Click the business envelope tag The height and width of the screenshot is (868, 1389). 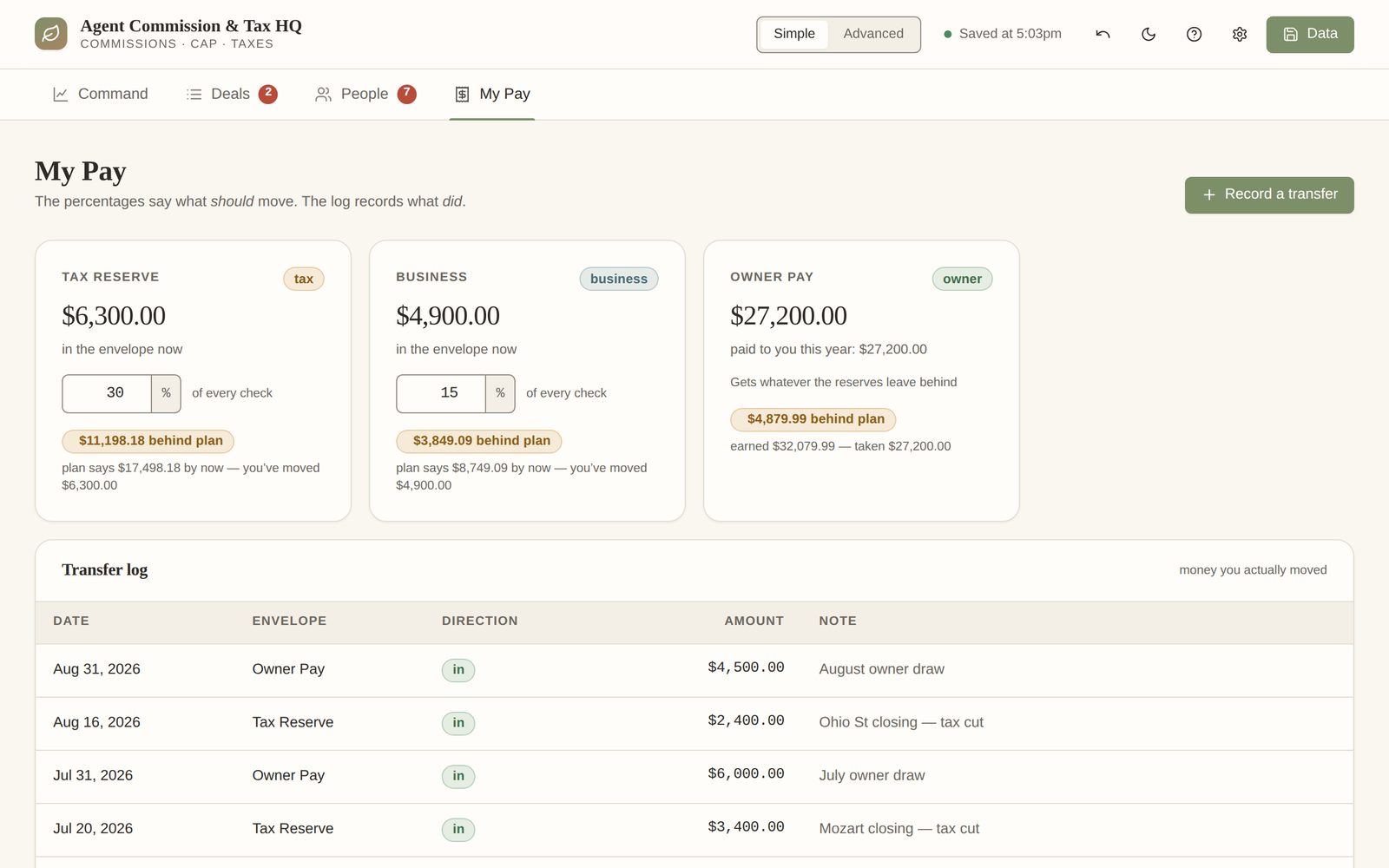click(619, 279)
